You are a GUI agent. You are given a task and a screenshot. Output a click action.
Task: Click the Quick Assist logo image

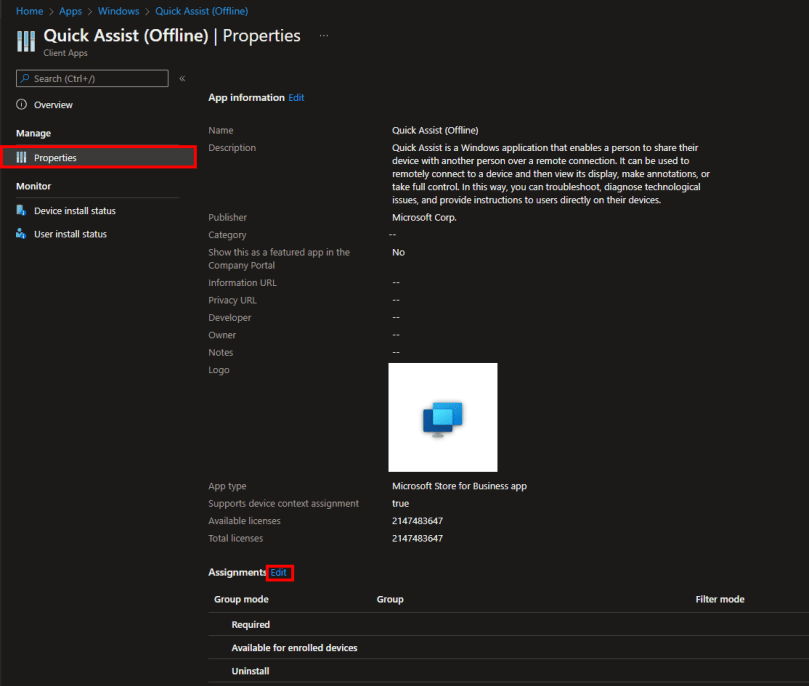[x=442, y=417]
